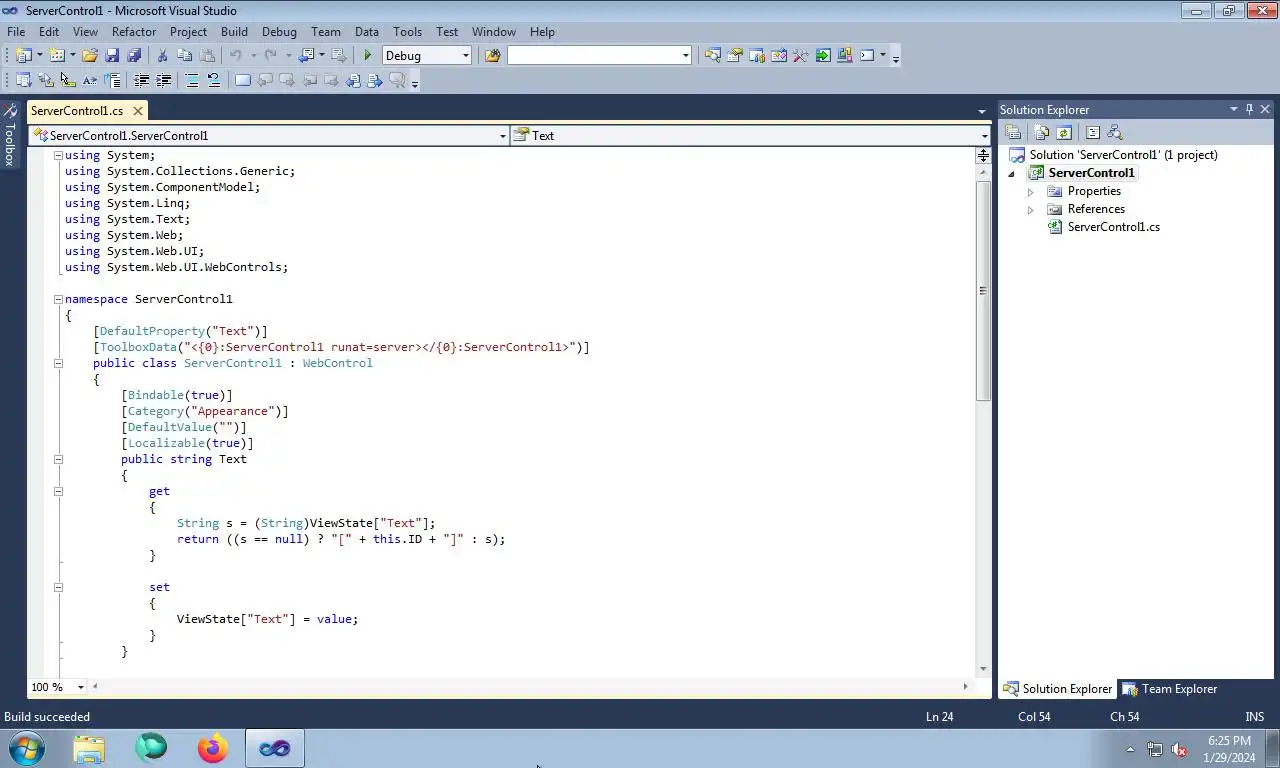Open Firefox from the taskbar
1280x768 pixels.
click(x=213, y=748)
